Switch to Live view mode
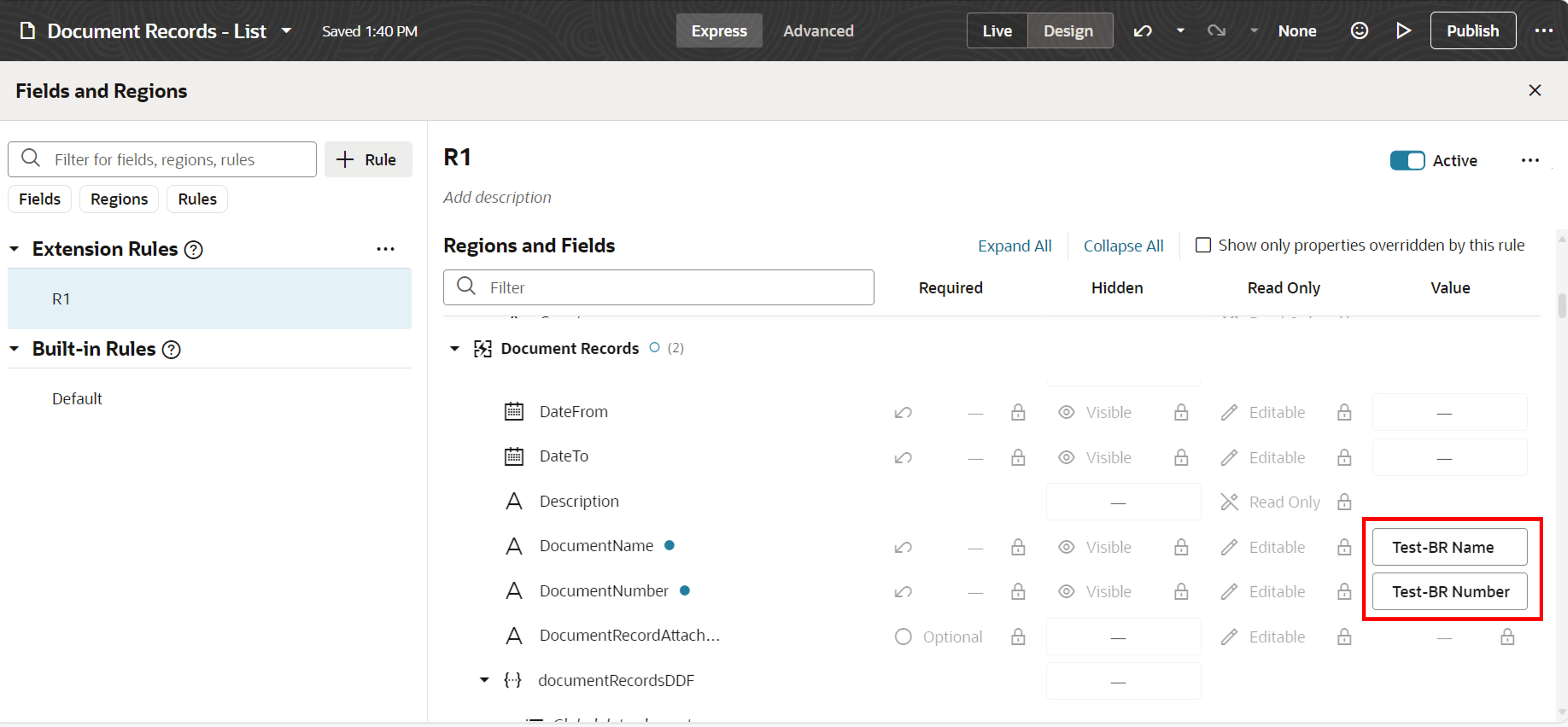This screenshot has width=1568, height=727. coord(997,30)
